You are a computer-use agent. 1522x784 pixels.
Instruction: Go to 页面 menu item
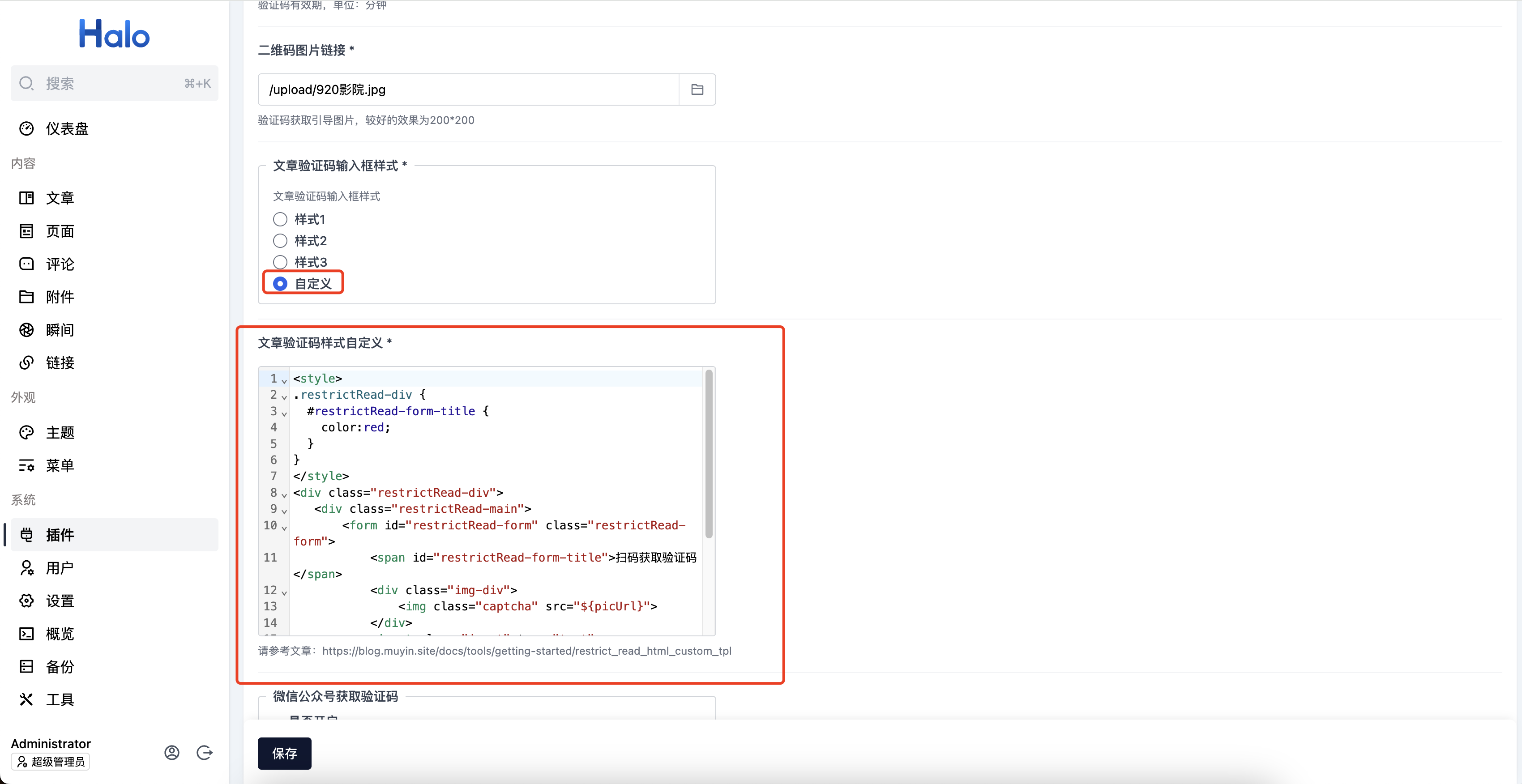click(114, 231)
